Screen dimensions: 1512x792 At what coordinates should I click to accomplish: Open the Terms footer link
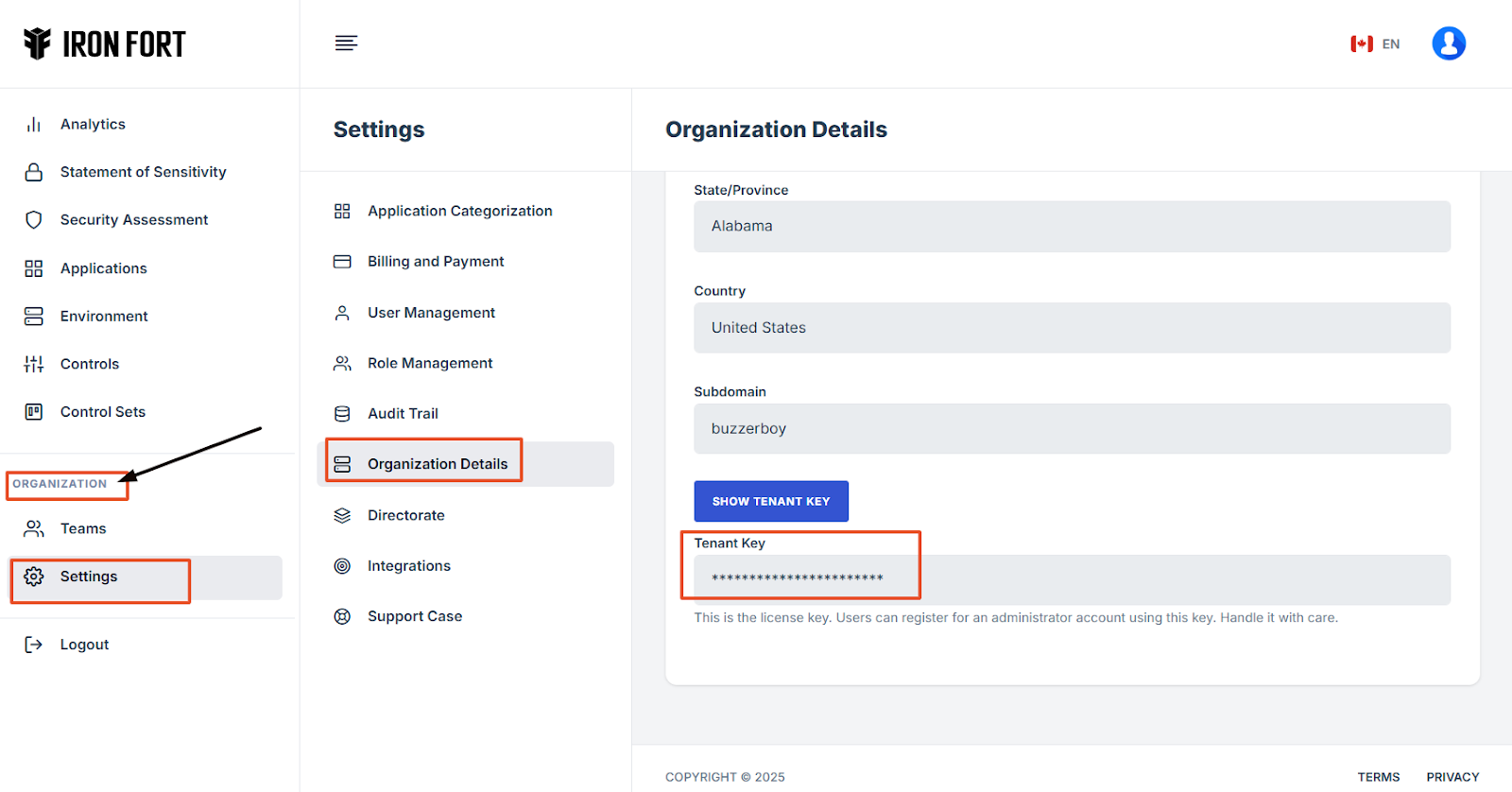[1378, 777]
